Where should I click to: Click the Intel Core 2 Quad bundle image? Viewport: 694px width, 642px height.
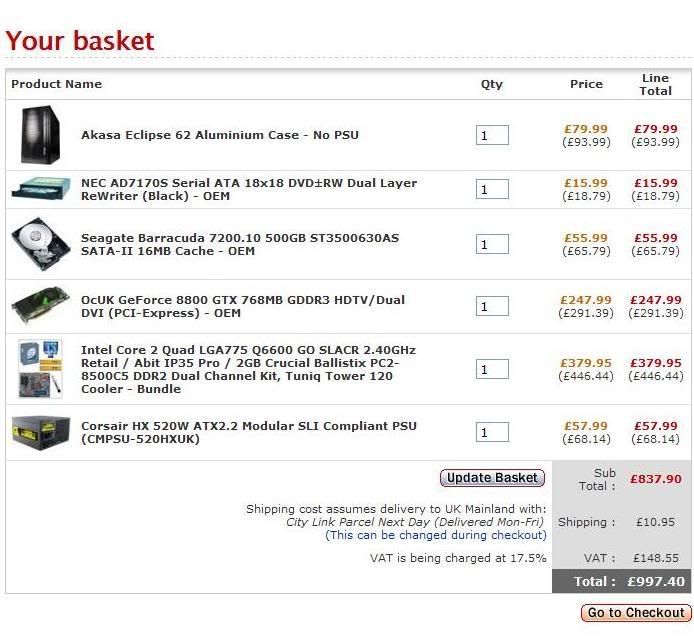tap(41, 369)
